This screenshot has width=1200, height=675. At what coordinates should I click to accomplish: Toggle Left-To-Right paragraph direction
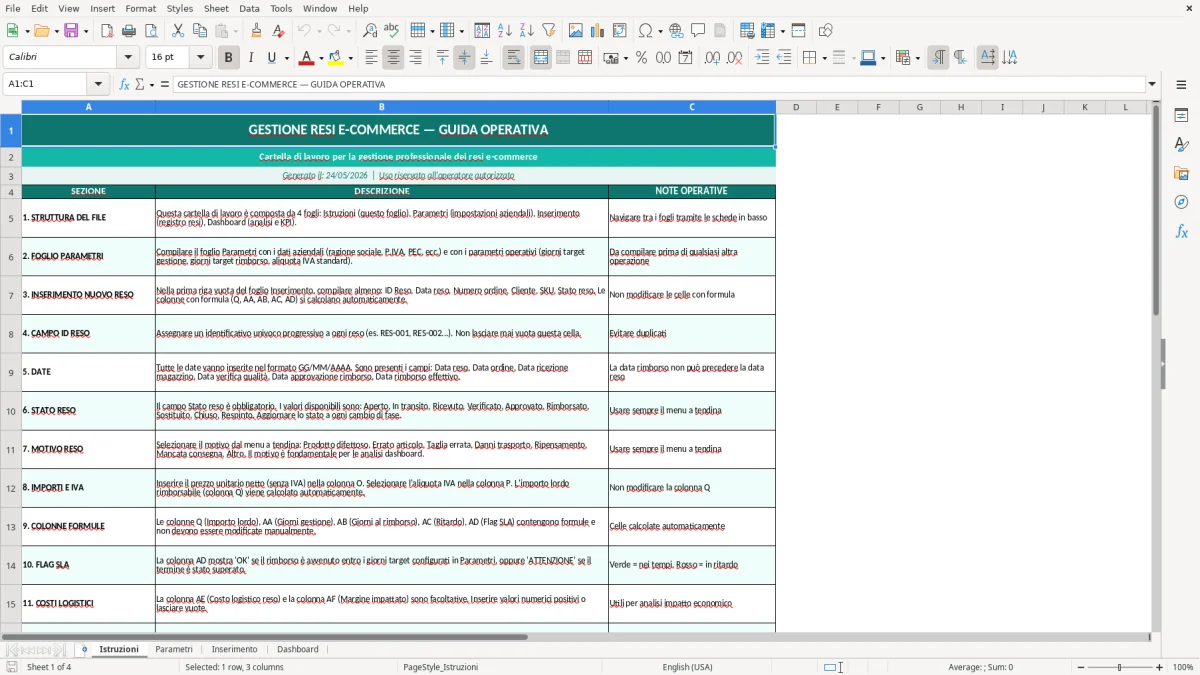point(938,58)
